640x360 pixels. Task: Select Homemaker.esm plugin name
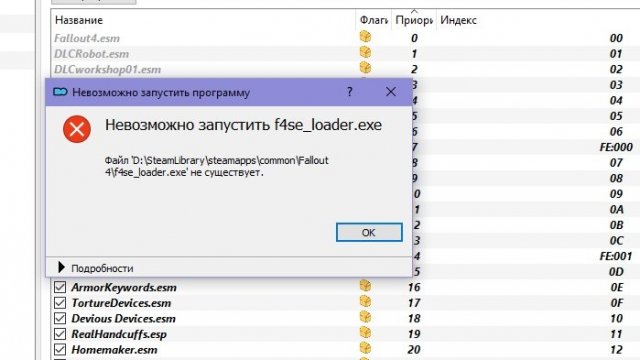pos(114,350)
